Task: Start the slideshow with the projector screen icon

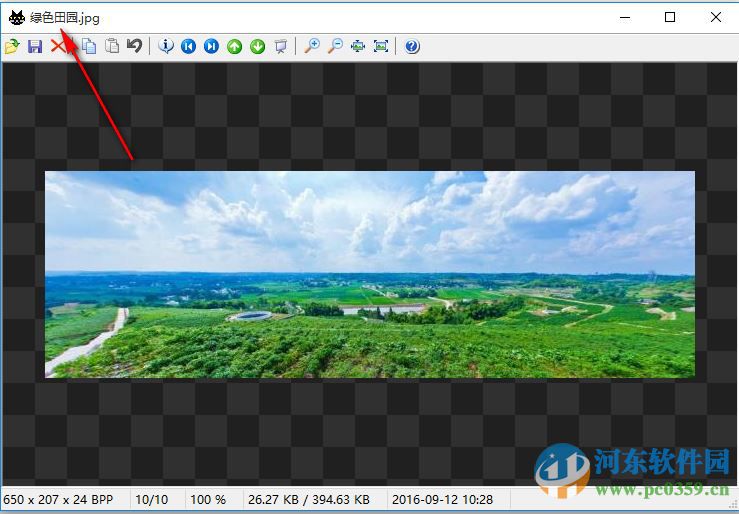Action: click(x=281, y=46)
